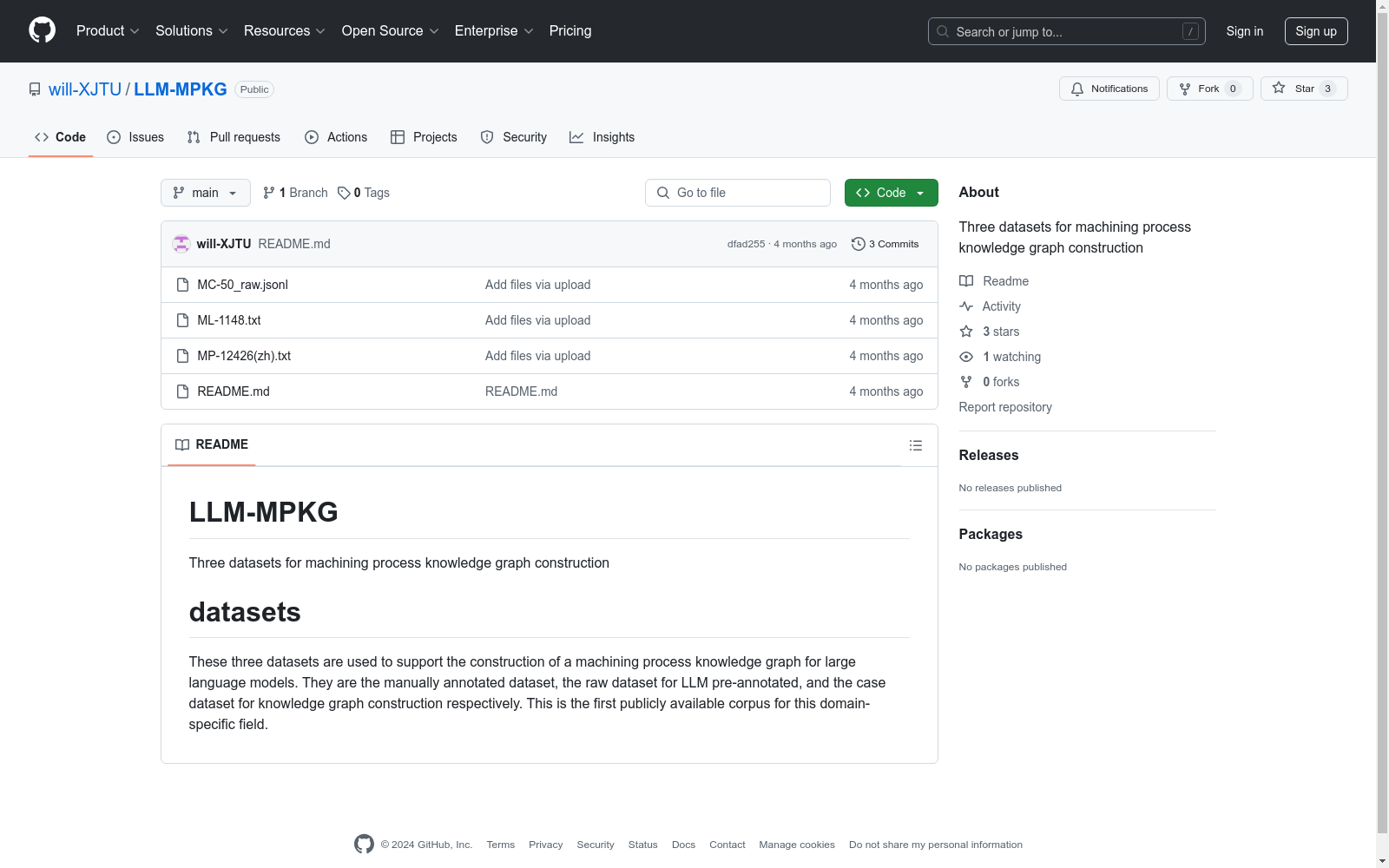Click the Go to file search field
Image resolution: width=1389 pixels, height=868 pixels.
[738, 193]
